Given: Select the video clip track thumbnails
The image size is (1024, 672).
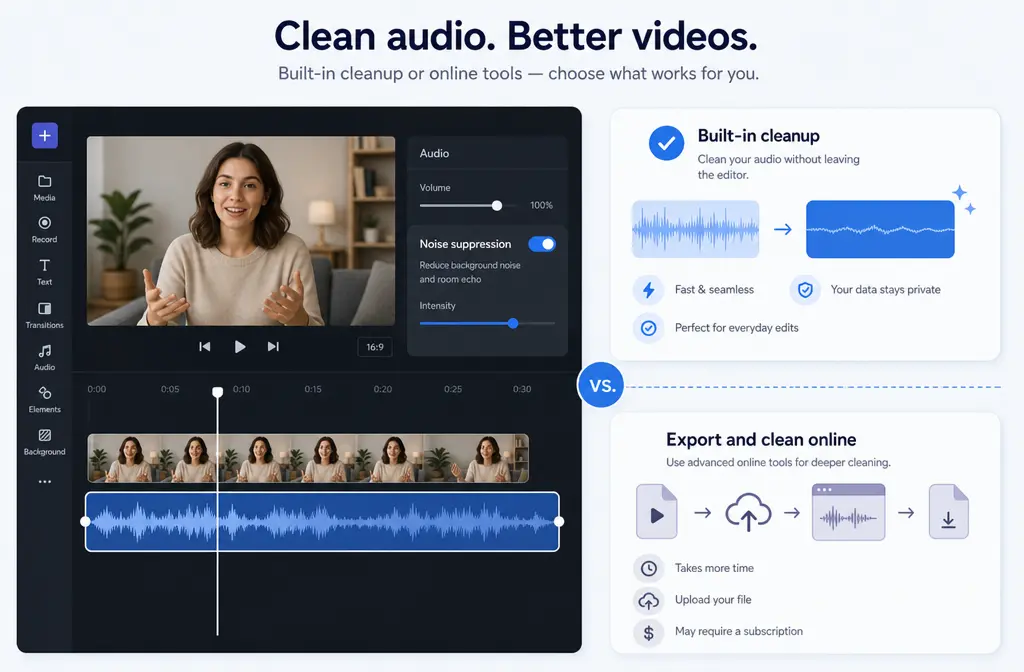Looking at the screenshot, I should point(308,458).
